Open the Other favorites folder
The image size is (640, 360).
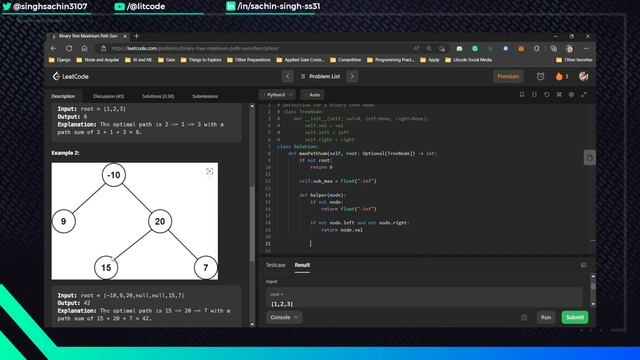pyautogui.click(x=574, y=60)
